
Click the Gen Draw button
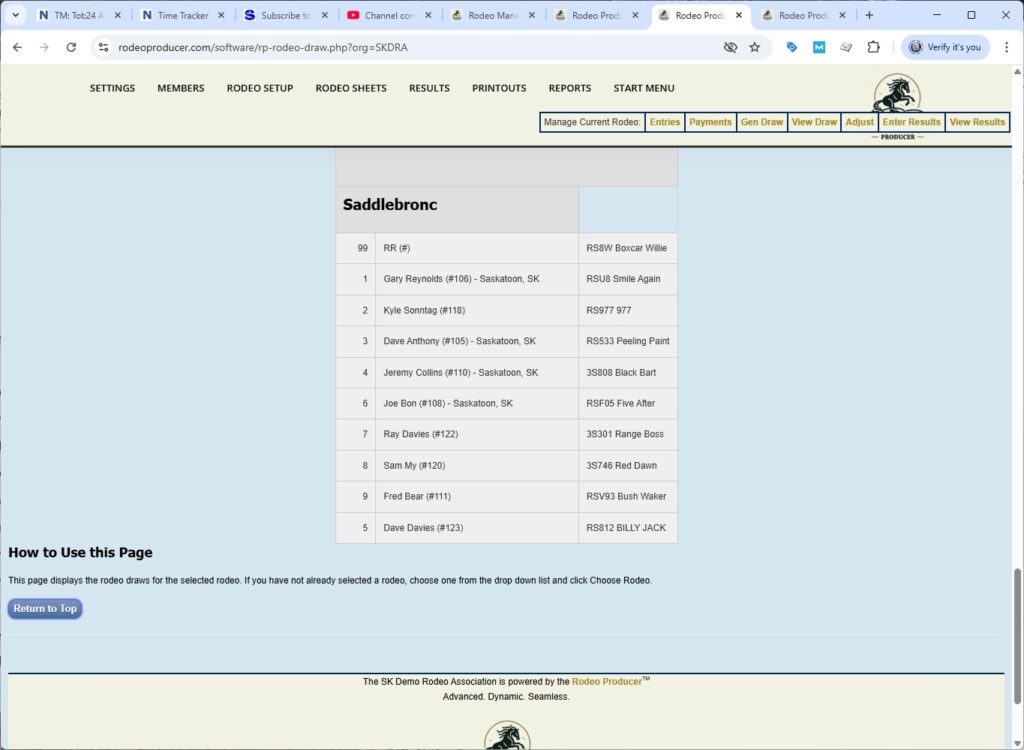pos(761,122)
